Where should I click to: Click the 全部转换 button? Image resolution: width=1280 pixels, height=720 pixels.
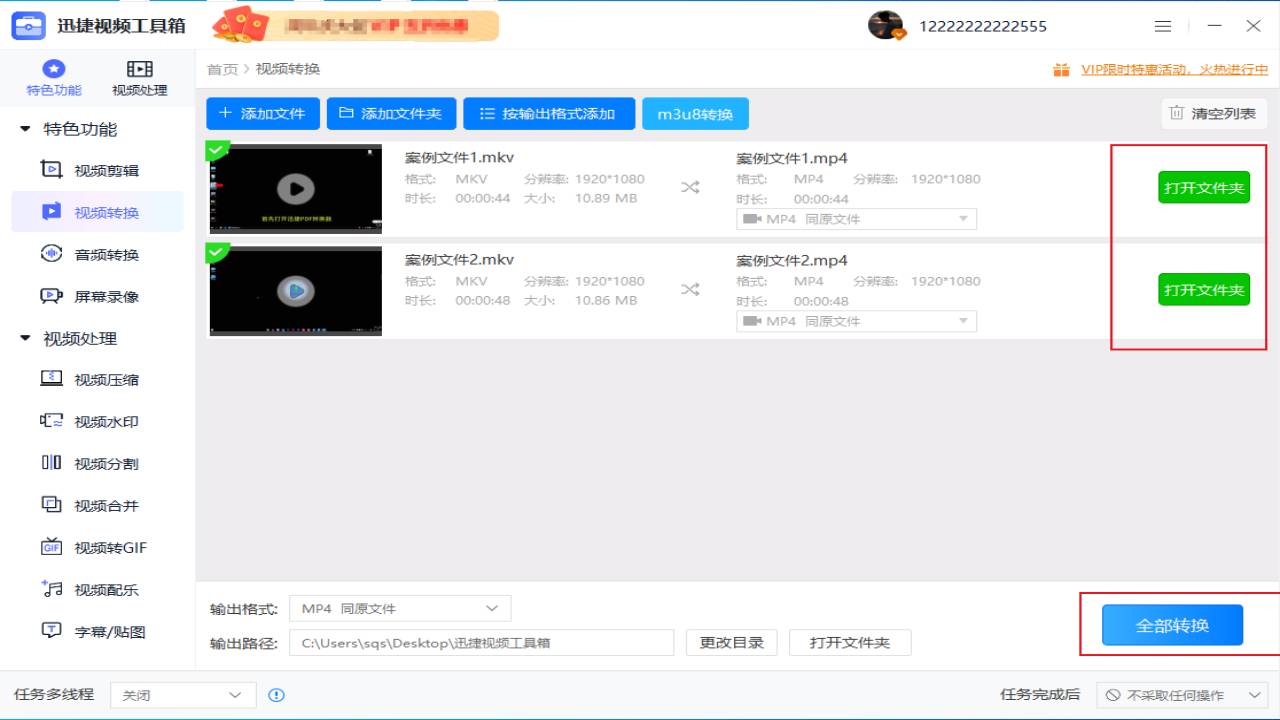(x=1170, y=624)
